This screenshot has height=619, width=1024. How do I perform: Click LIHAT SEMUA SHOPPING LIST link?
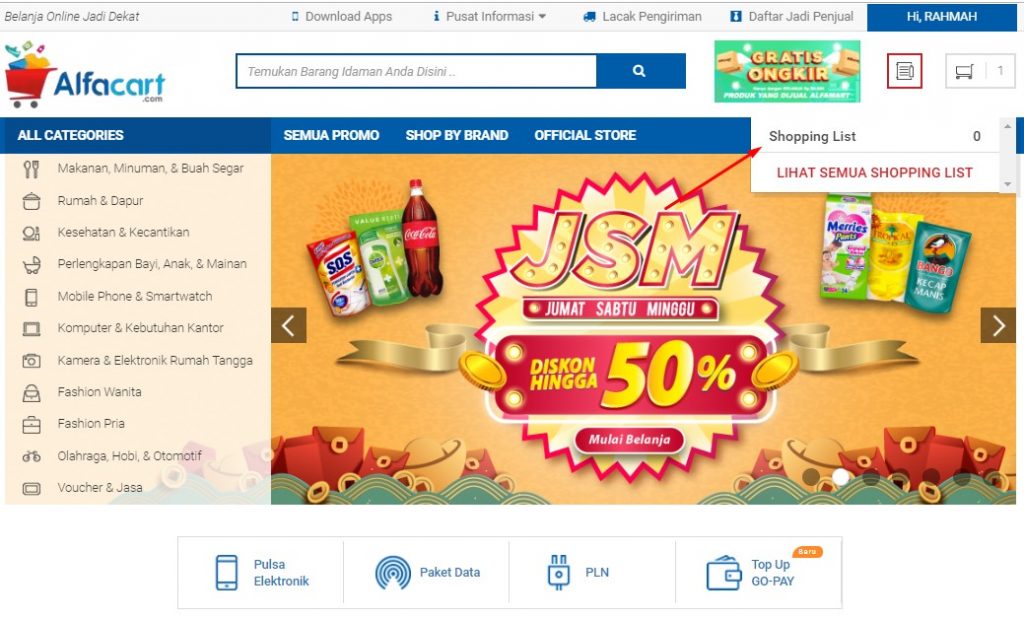(874, 172)
